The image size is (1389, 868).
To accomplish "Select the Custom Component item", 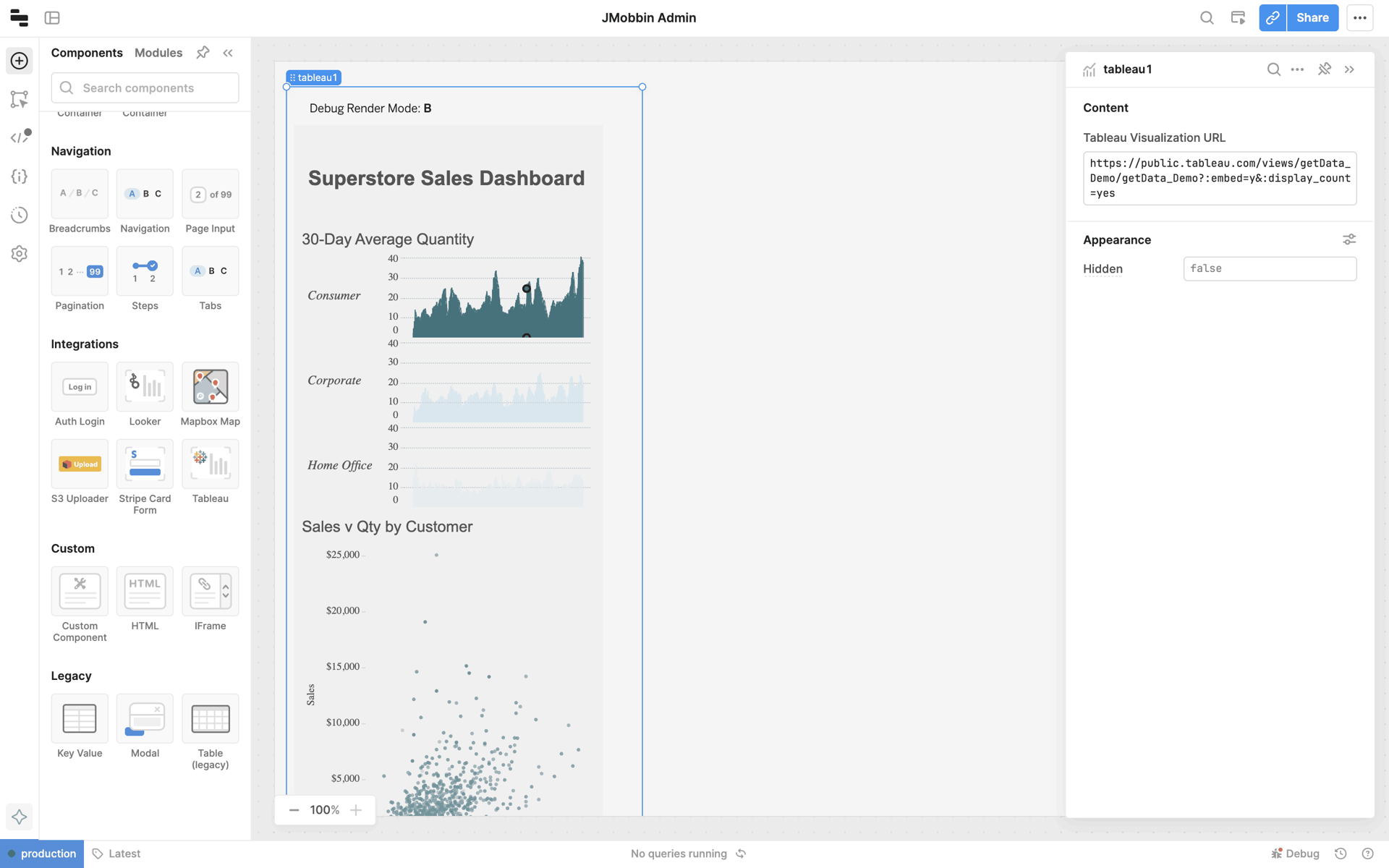I will [80, 605].
